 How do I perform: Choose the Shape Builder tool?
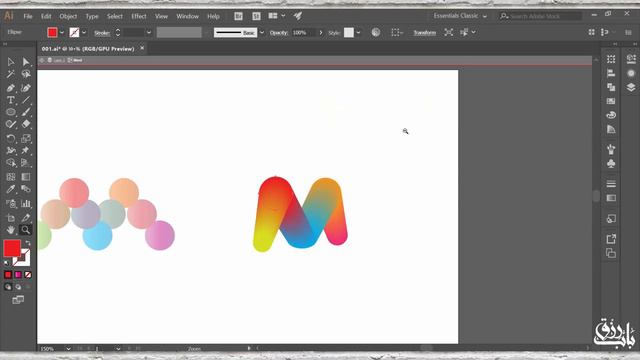point(11,163)
